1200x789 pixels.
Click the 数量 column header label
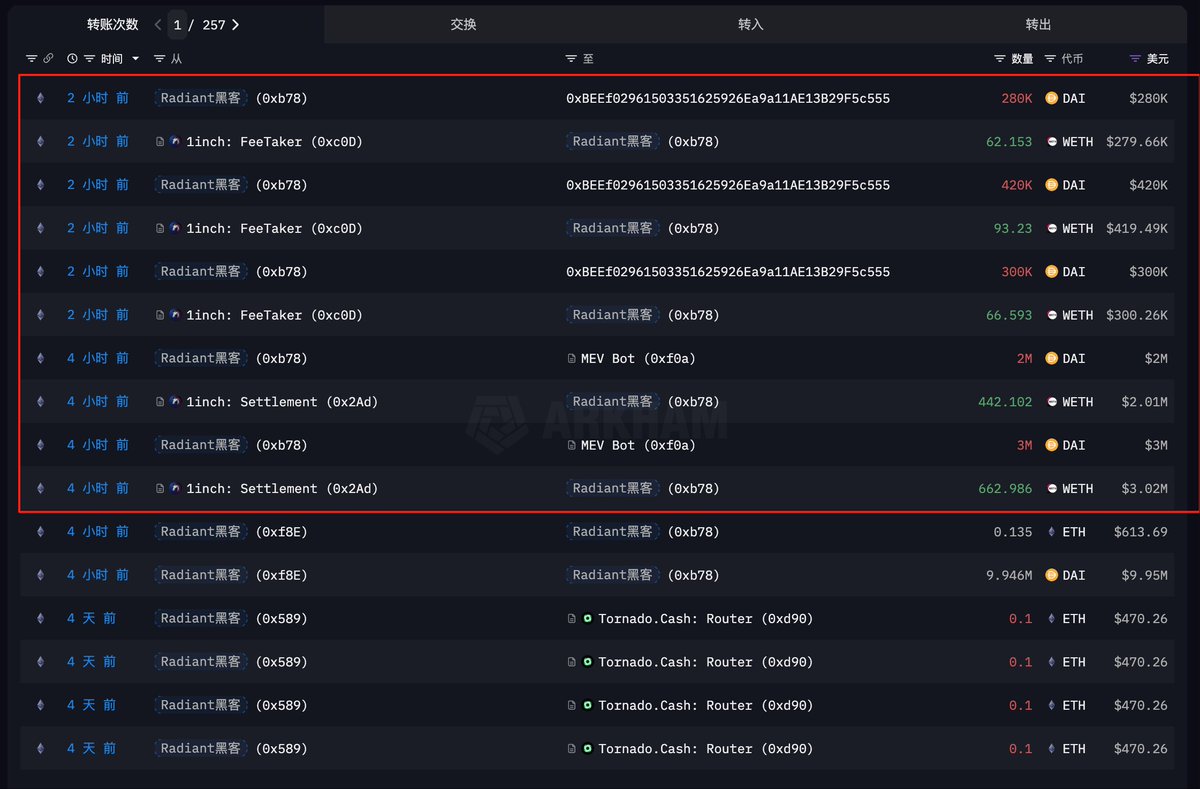tap(1022, 59)
